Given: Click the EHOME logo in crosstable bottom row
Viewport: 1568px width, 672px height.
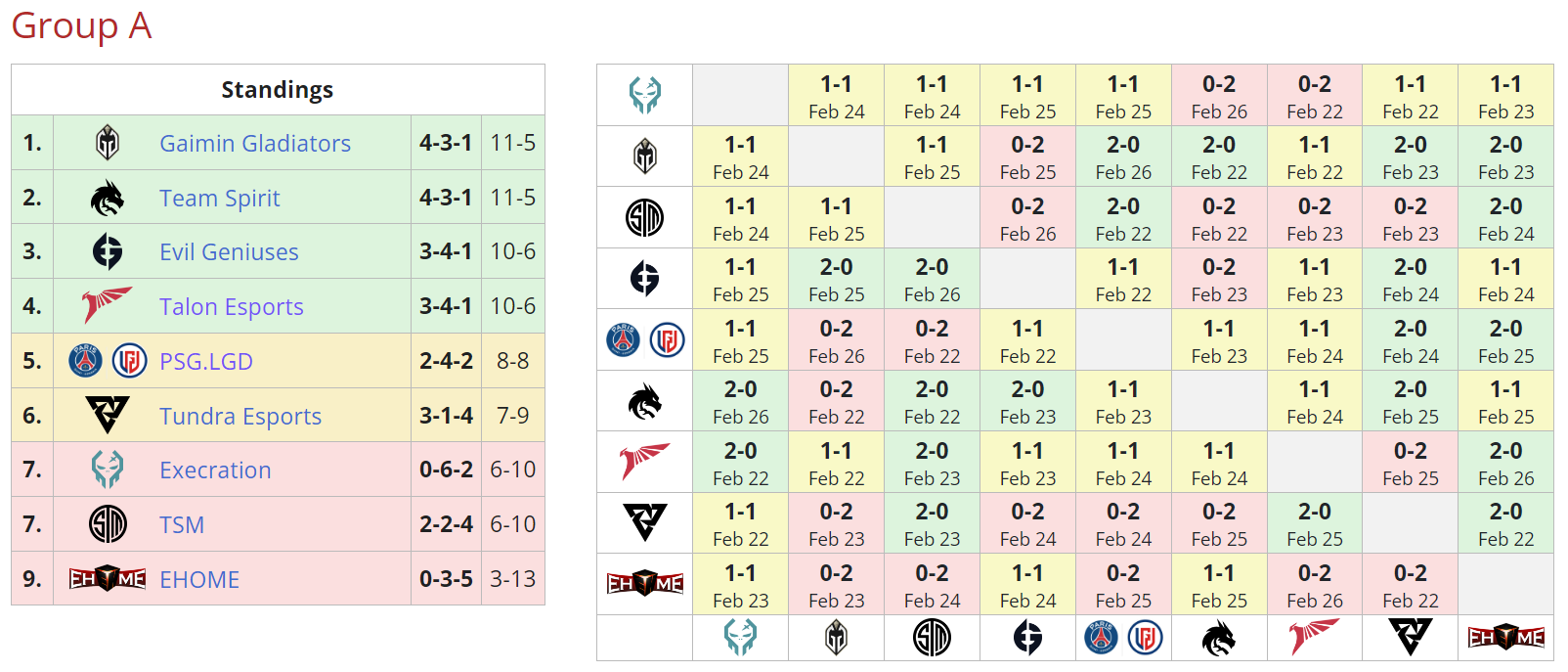Looking at the screenshot, I should [x=1505, y=638].
